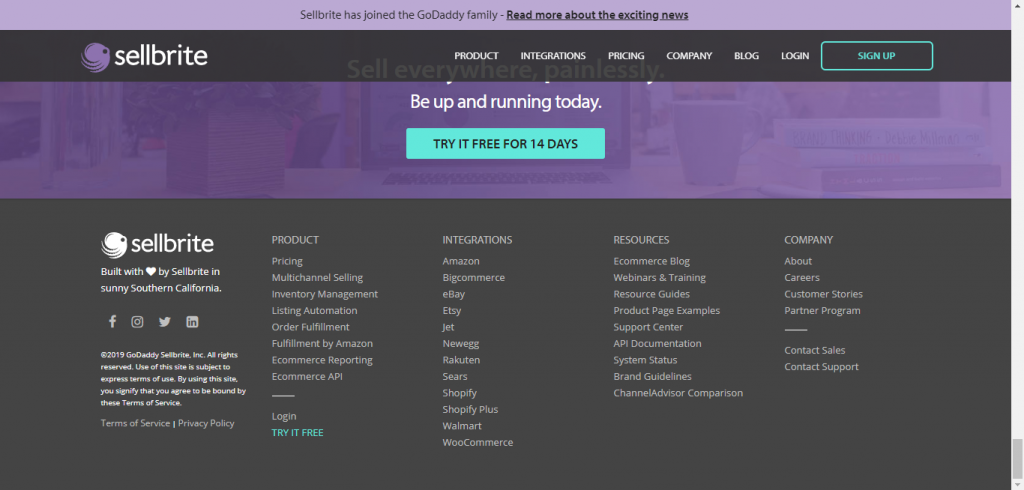Click the teal Try It Free footer link
This screenshot has width=1024, height=490.
pos(297,432)
